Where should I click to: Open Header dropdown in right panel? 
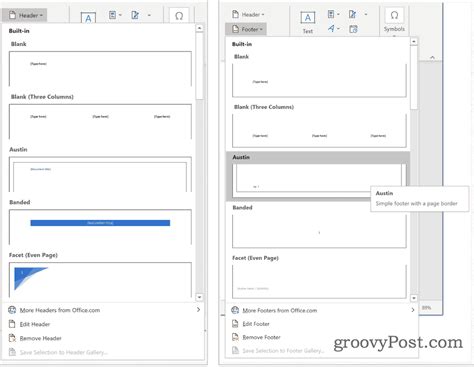click(x=247, y=14)
